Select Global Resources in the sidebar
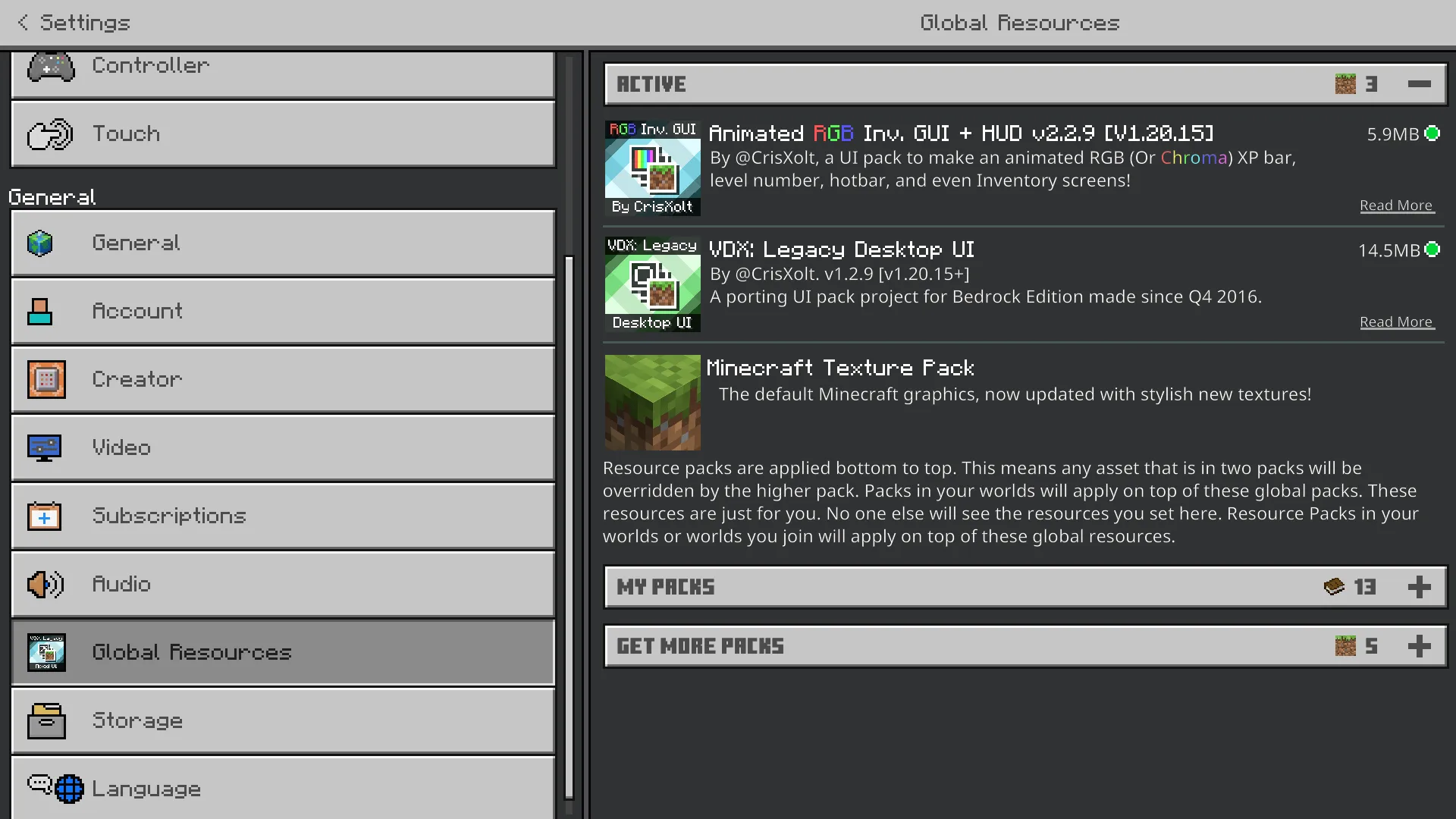Image resolution: width=1456 pixels, height=819 pixels. tap(283, 652)
